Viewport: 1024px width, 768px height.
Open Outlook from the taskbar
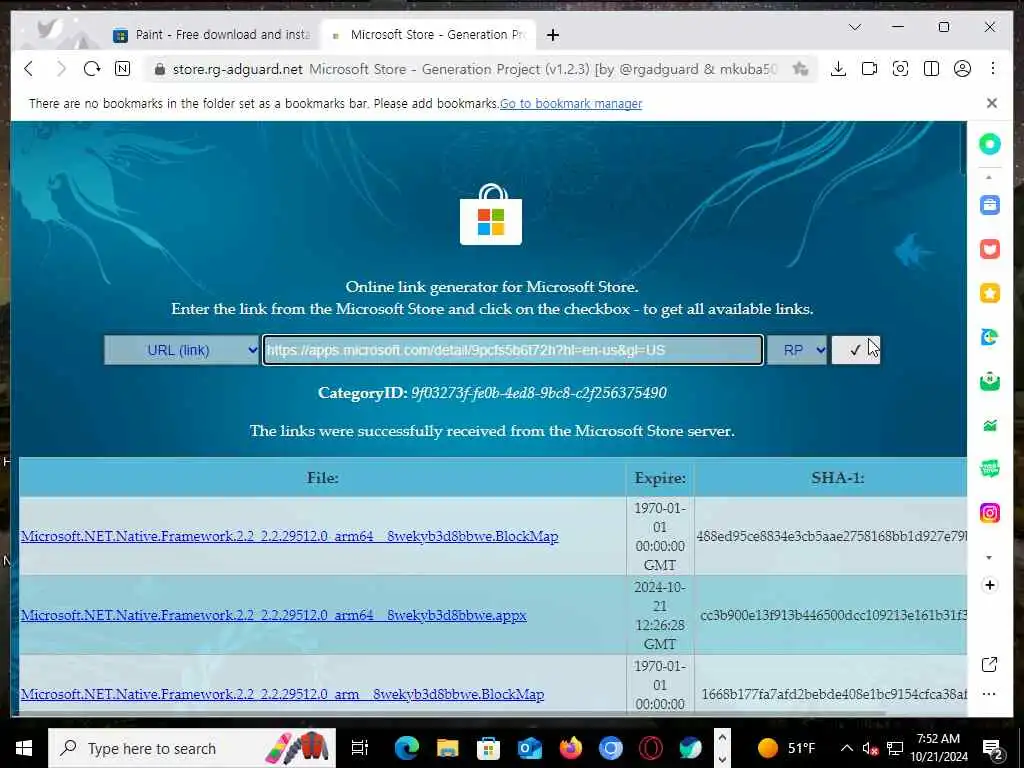pyautogui.click(x=530, y=748)
